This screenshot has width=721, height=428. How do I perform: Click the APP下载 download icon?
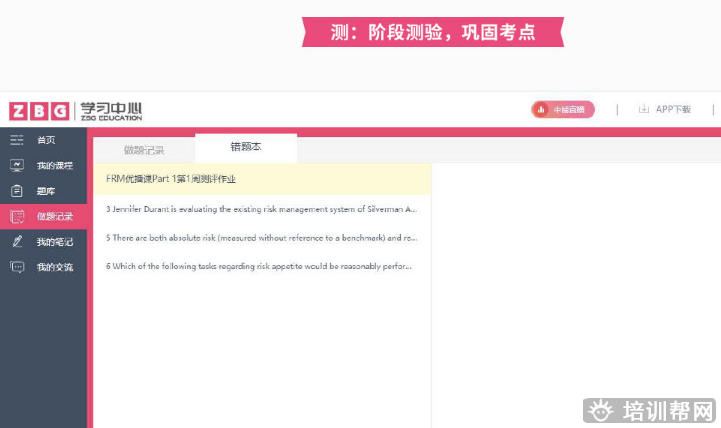click(644, 109)
